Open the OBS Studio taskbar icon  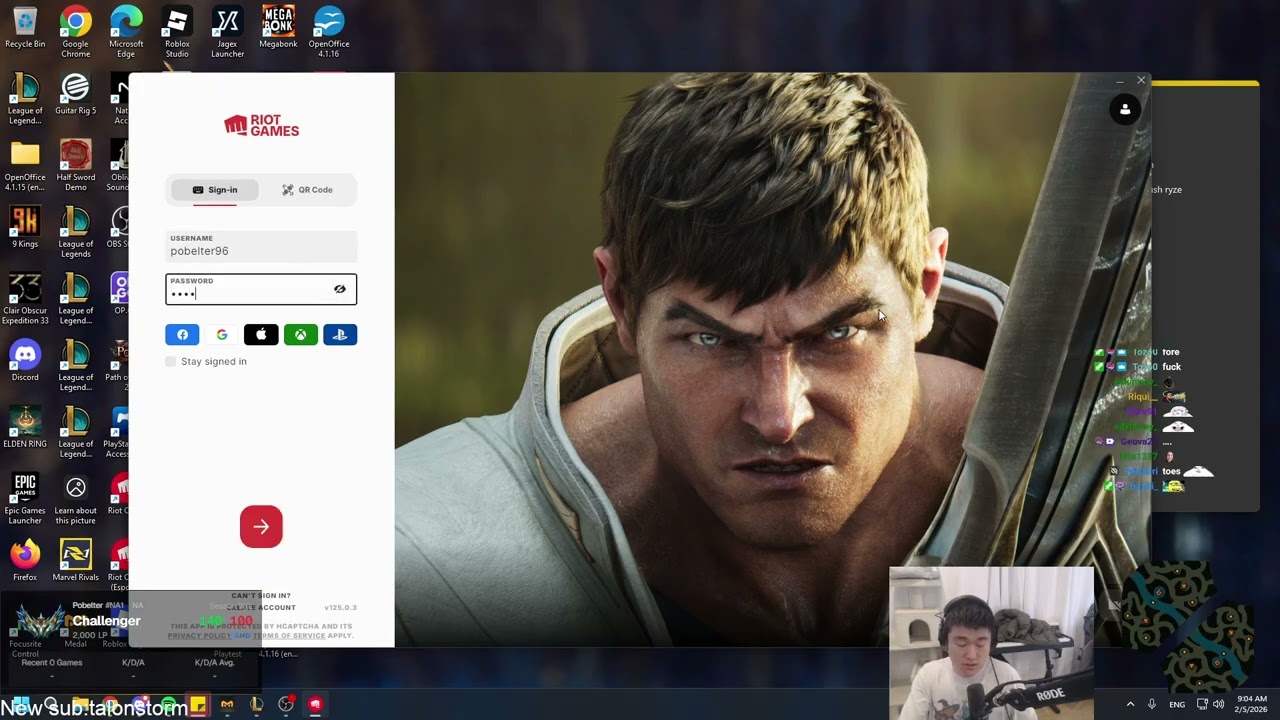(286, 705)
